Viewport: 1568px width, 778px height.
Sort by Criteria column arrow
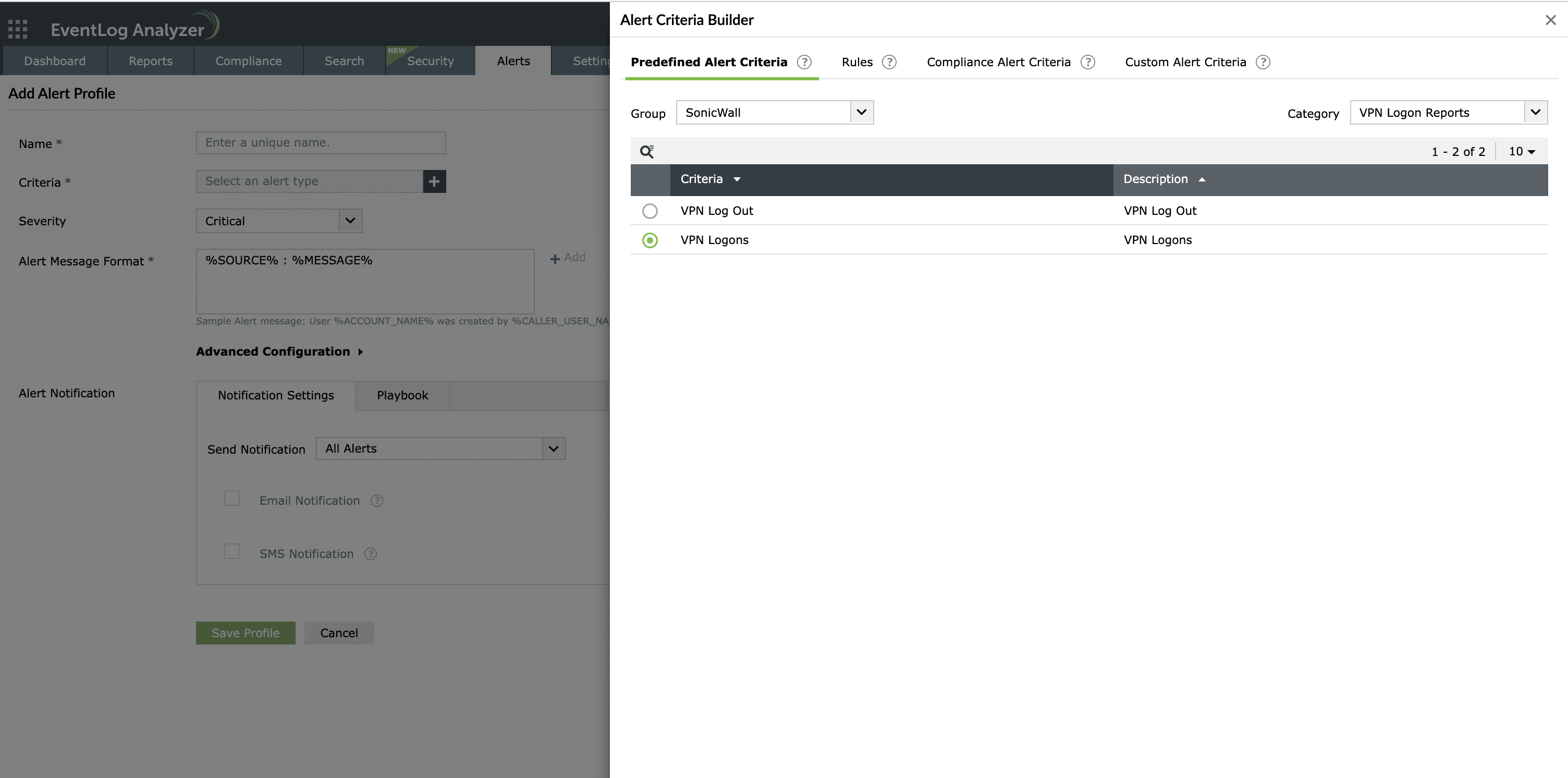pos(737,179)
